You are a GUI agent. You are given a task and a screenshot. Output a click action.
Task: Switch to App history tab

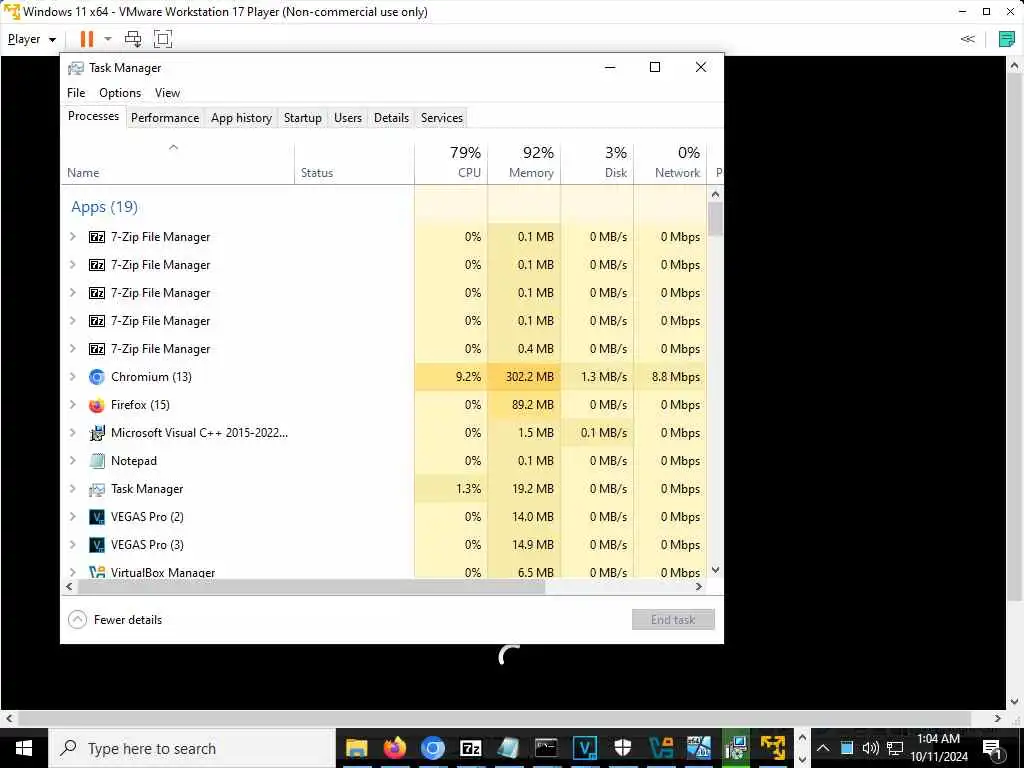[241, 118]
